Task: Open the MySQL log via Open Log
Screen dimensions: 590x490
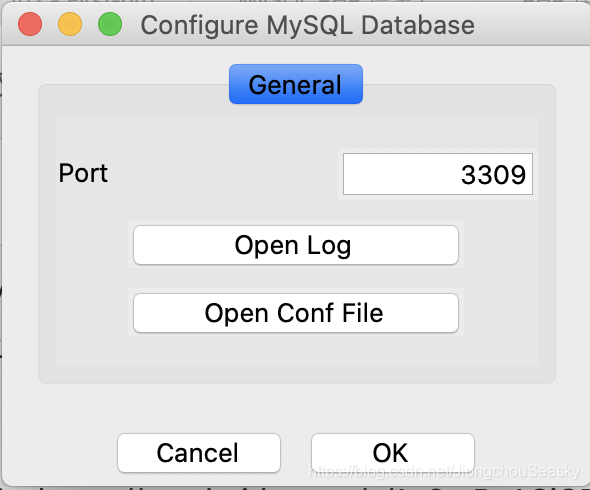Action: click(296, 245)
